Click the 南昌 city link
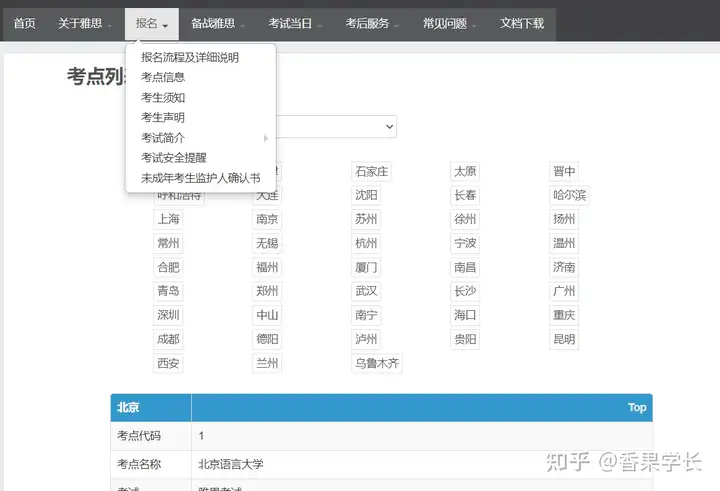720x491 pixels. 465,267
